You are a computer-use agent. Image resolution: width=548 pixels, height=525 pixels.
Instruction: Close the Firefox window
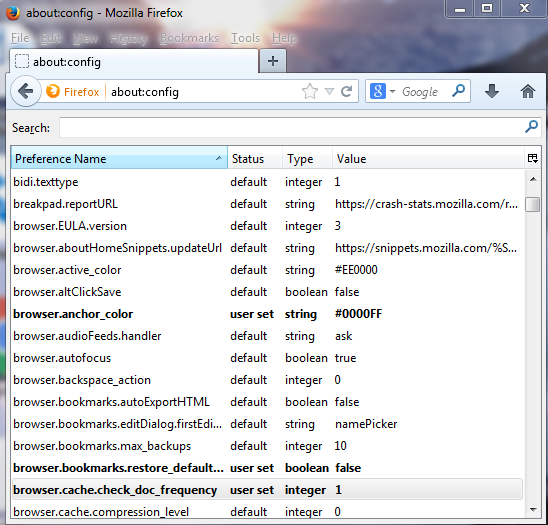point(524,8)
